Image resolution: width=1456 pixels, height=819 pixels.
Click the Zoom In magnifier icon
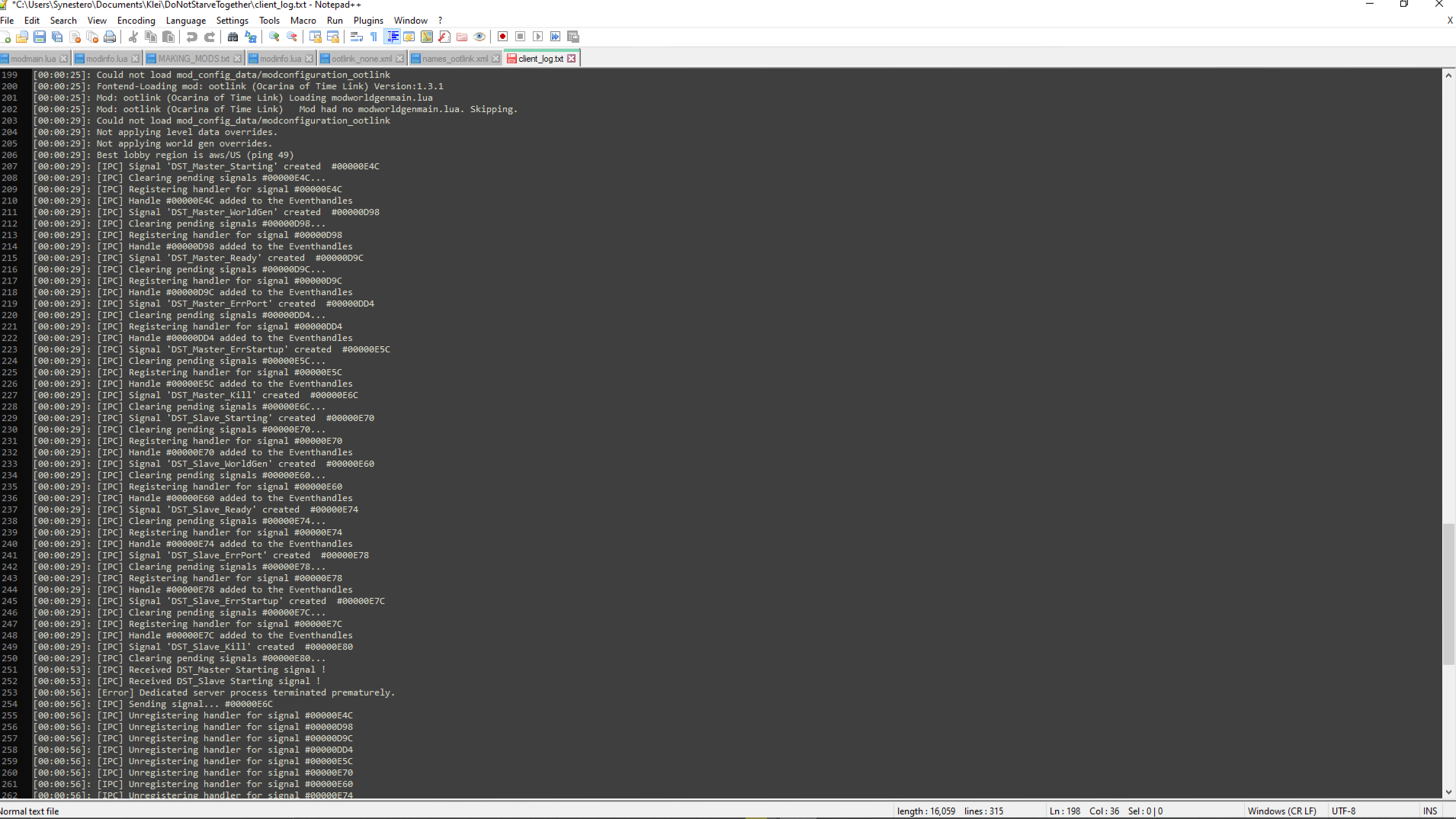pyautogui.click(x=274, y=37)
